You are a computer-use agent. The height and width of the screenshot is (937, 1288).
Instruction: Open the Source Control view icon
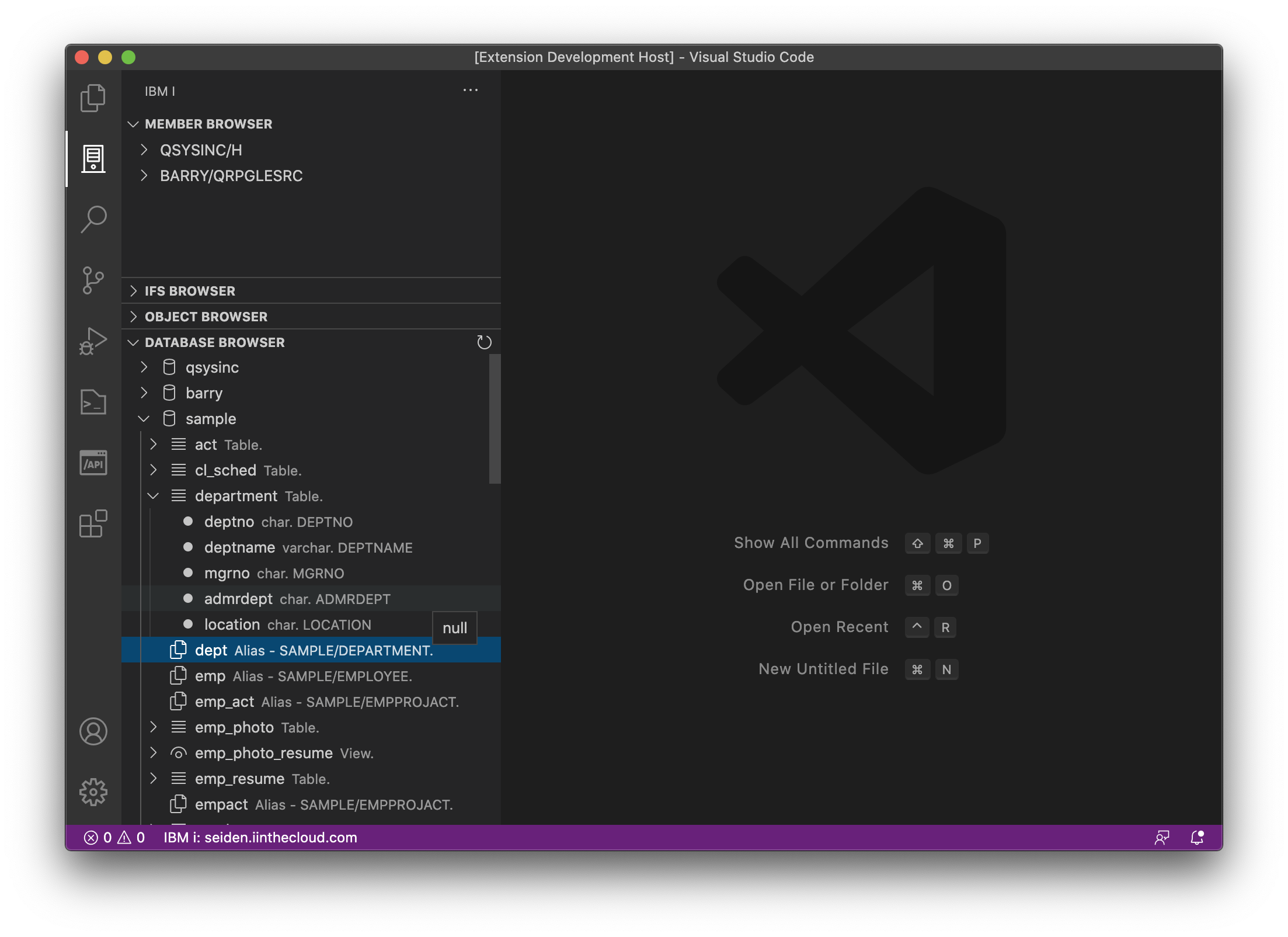pos(93,280)
